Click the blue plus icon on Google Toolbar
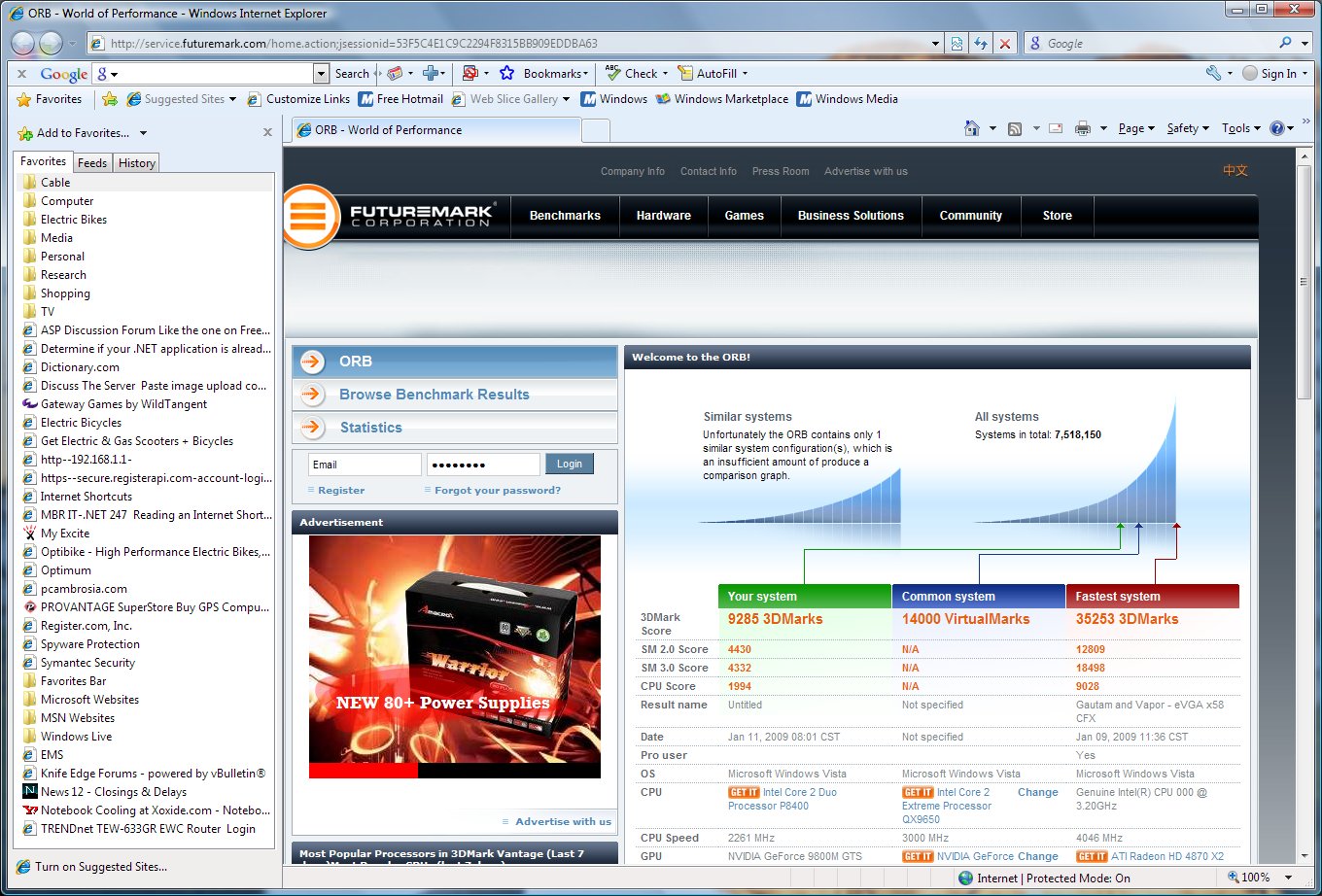The image size is (1322, 896). pos(431,73)
